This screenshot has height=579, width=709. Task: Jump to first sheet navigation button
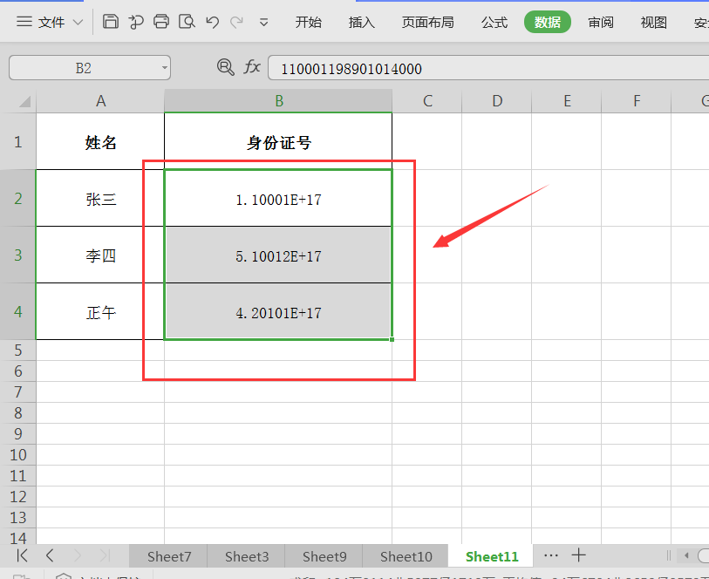click(22, 555)
